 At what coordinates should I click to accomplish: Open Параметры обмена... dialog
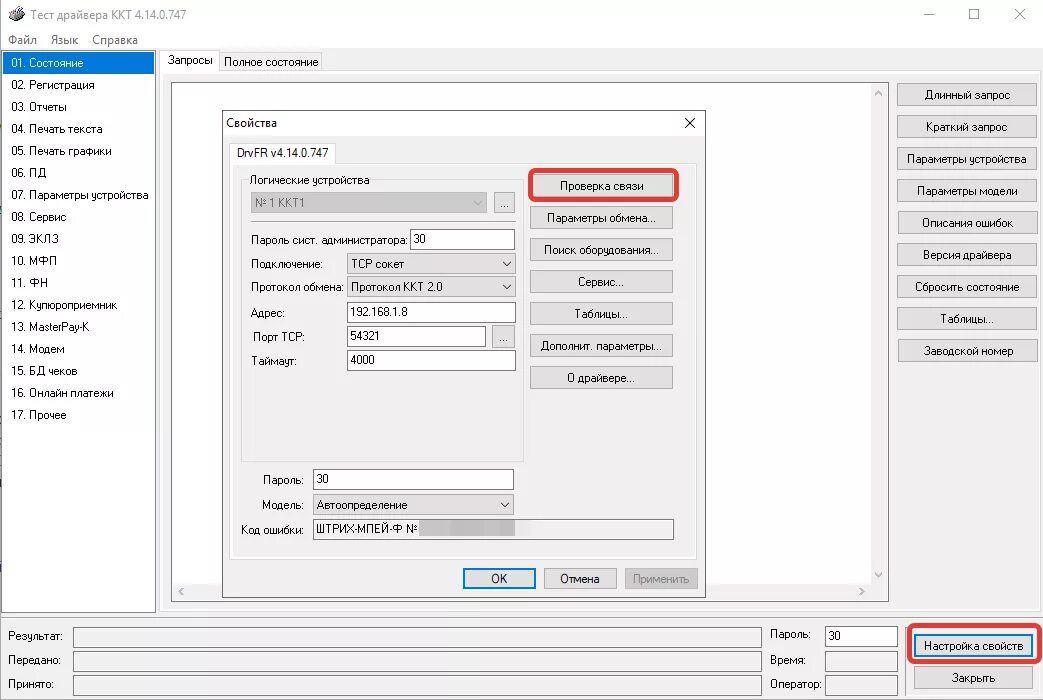click(x=601, y=218)
